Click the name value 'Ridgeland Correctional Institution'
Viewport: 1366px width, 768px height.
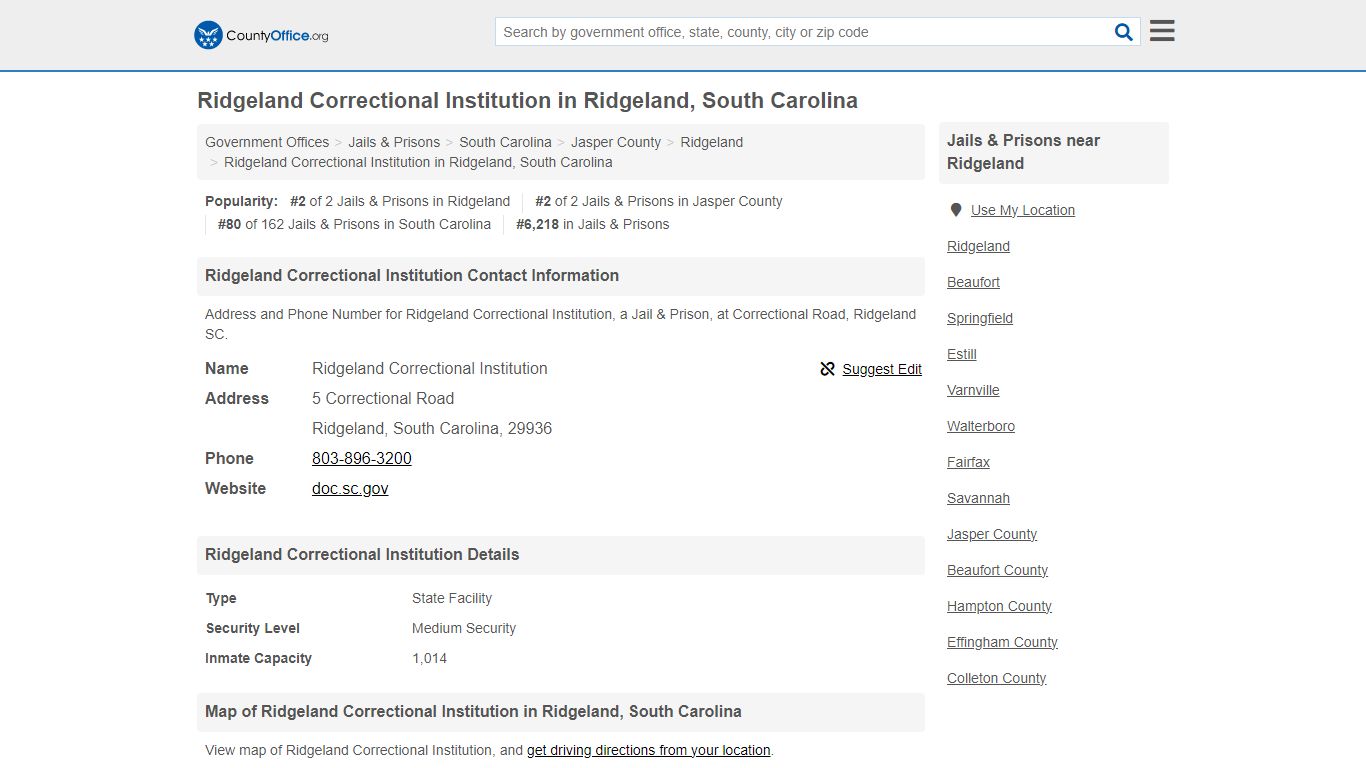coord(430,368)
